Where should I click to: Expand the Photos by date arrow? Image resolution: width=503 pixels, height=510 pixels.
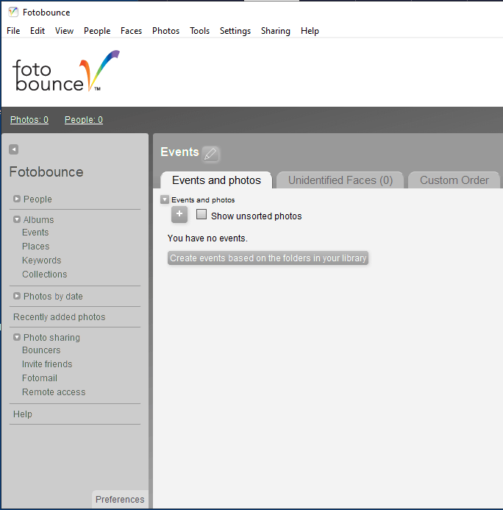[17, 296]
